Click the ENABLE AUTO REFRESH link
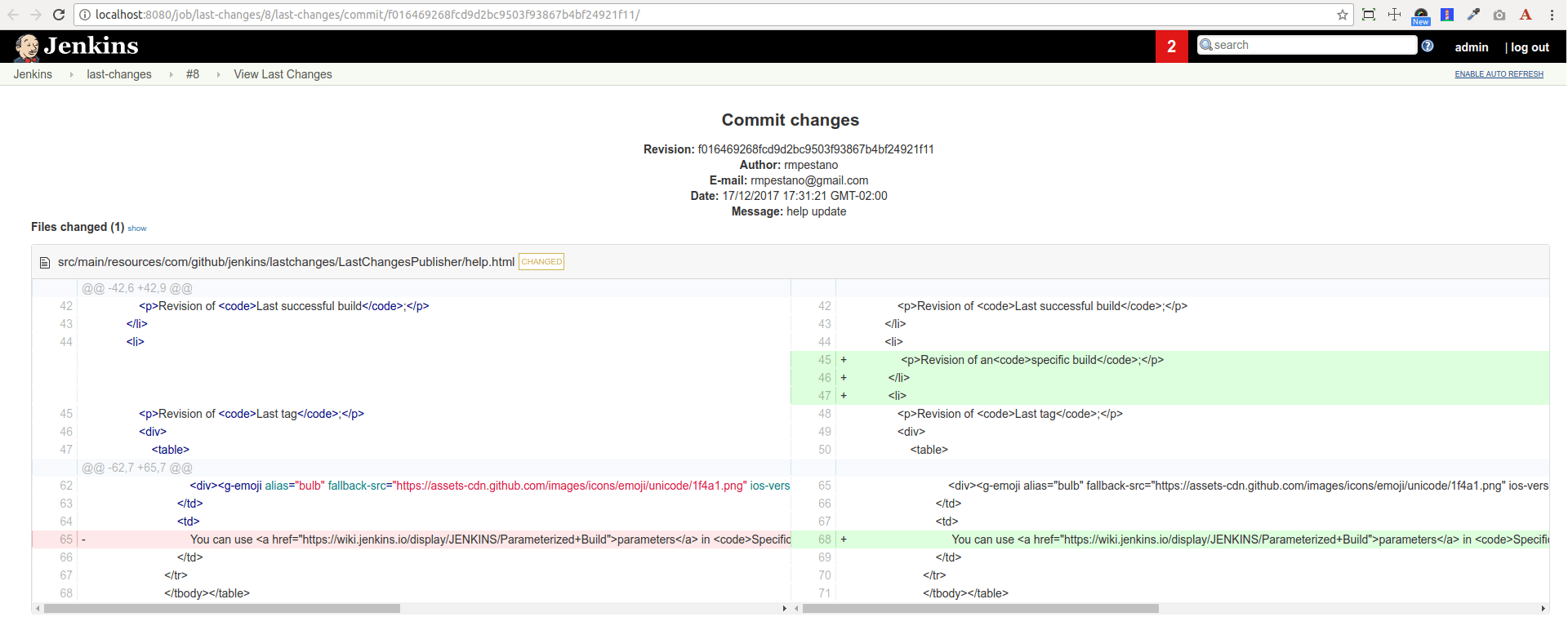The image size is (1568, 626). (x=1499, y=74)
